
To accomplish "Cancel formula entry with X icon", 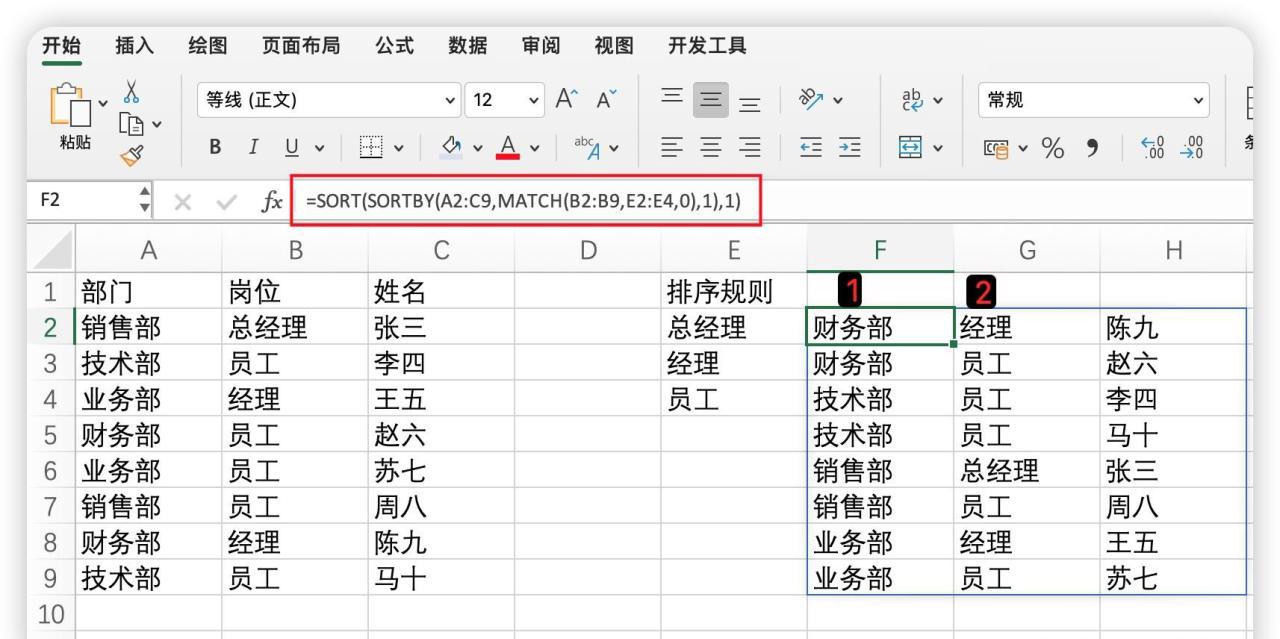I will pos(183,202).
